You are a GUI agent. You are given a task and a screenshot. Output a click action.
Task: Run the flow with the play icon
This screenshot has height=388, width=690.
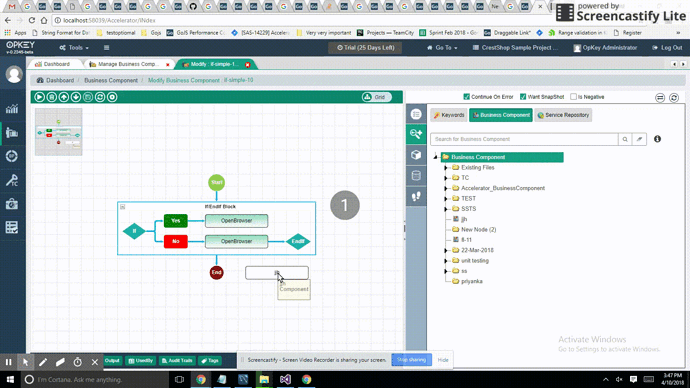pyautogui.click(x=39, y=97)
